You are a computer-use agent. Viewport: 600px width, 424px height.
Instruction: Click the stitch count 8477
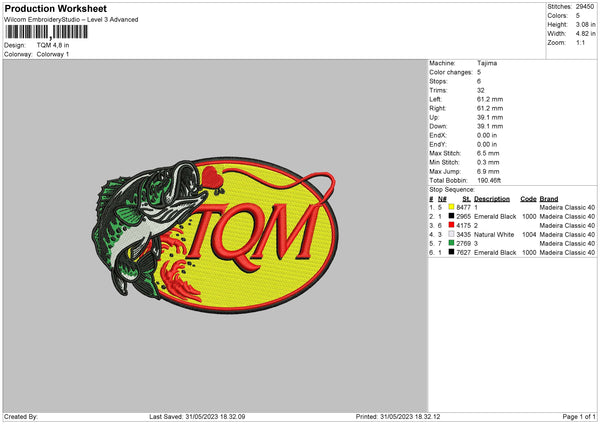(x=463, y=207)
